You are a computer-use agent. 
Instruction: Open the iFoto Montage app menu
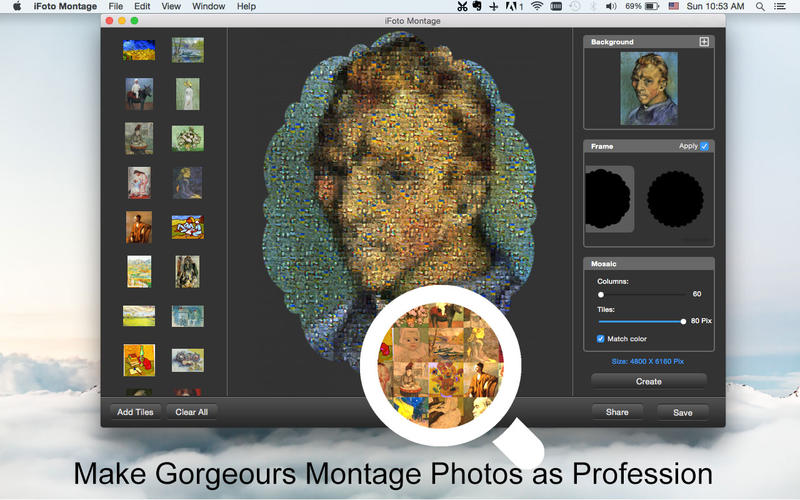click(x=65, y=6)
